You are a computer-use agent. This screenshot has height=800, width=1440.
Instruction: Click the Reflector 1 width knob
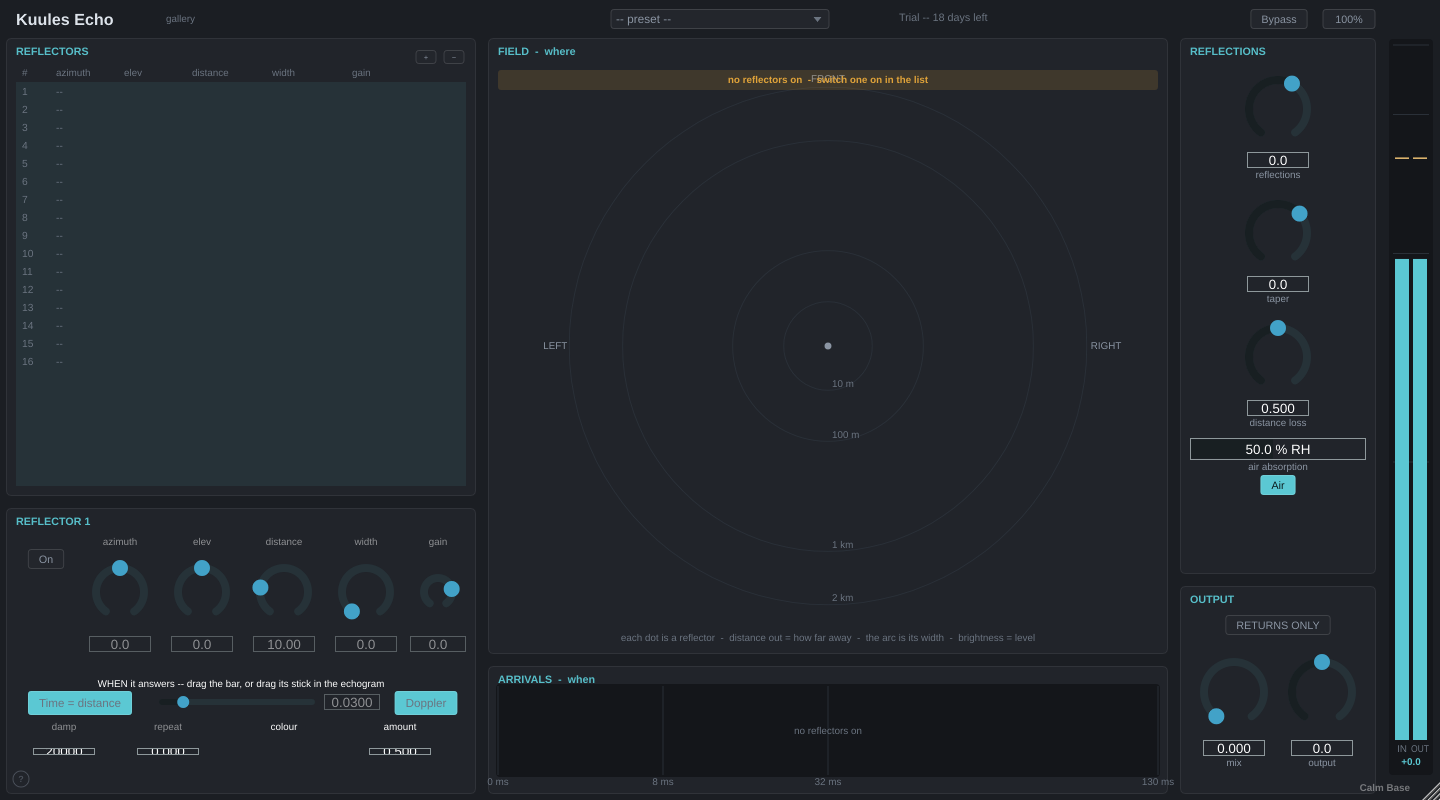366,591
